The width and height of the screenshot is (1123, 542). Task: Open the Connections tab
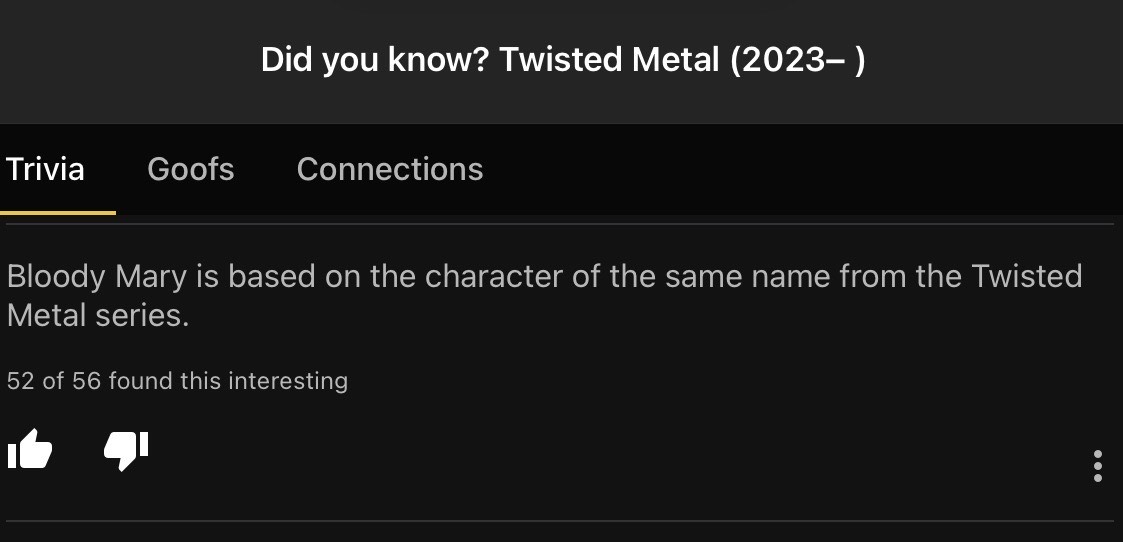click(x=390, y=169)
